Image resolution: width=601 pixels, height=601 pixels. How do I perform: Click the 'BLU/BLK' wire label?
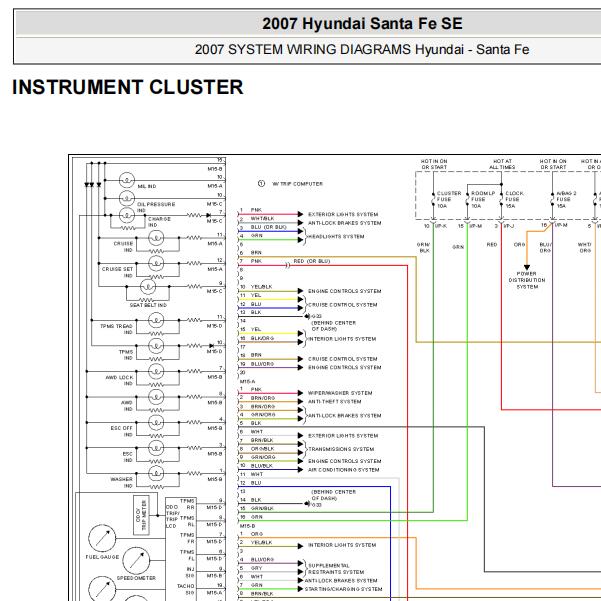(x=262, y=466)
